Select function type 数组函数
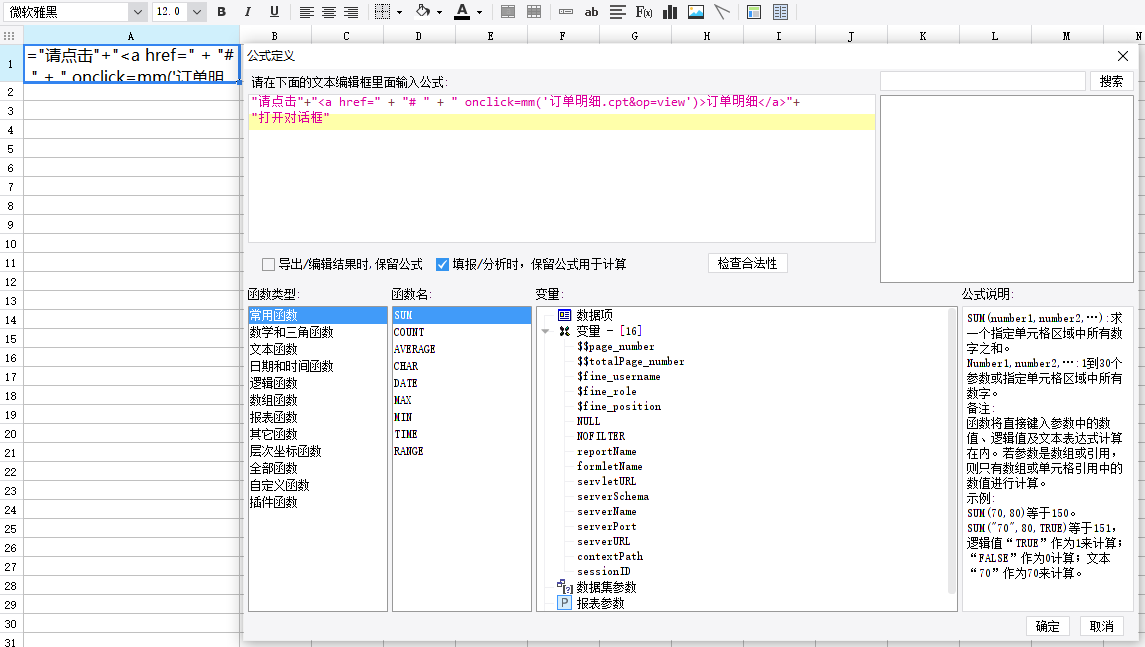The height and width of the screenshot is (647, 1145). coord(317,400)
